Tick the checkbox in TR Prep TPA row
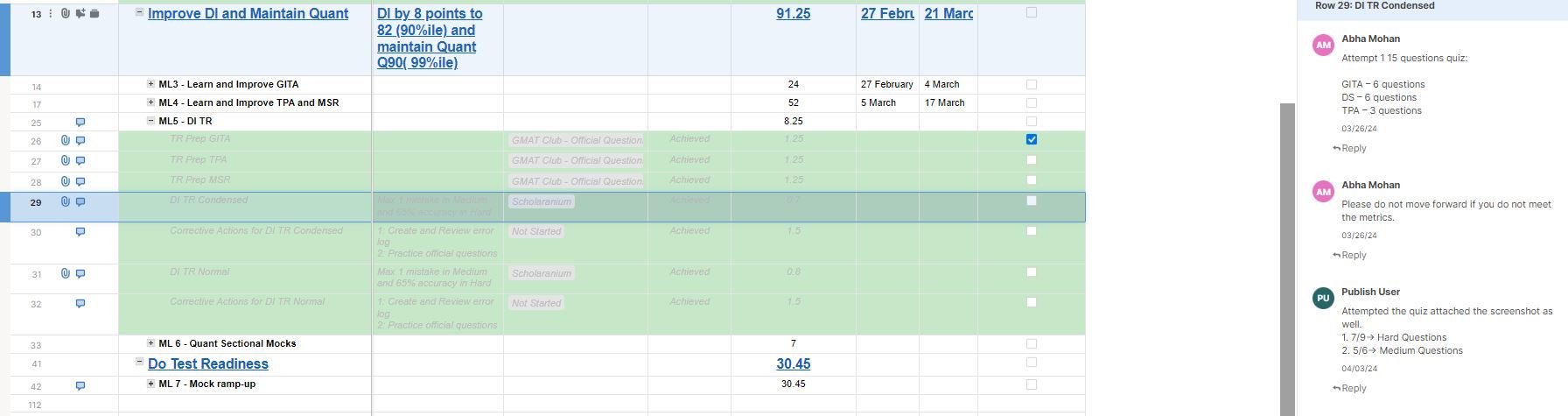 1031,160
